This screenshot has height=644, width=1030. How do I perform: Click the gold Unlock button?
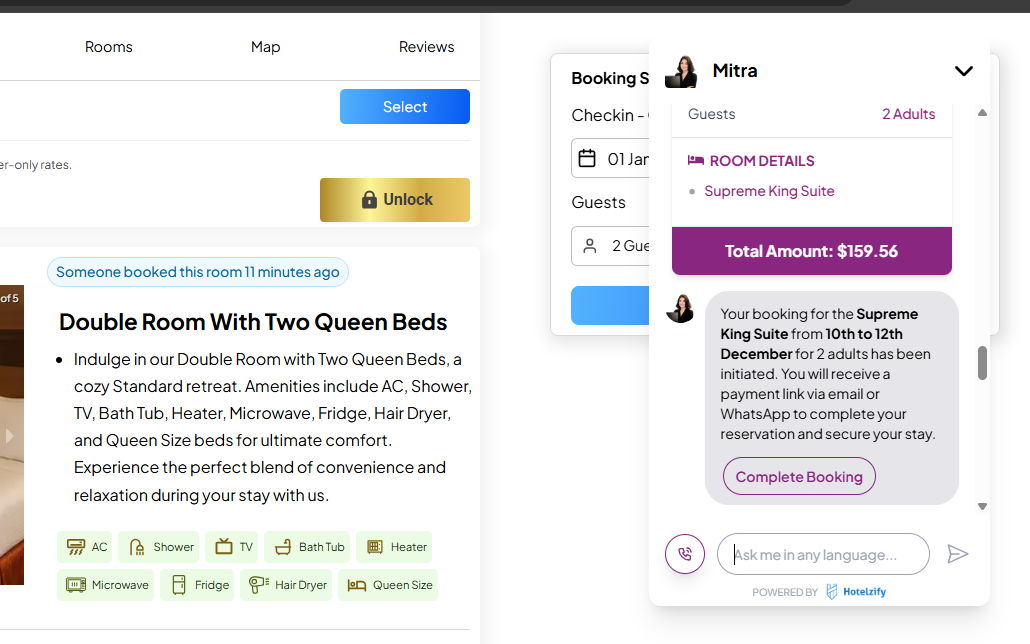click(395, 200)
